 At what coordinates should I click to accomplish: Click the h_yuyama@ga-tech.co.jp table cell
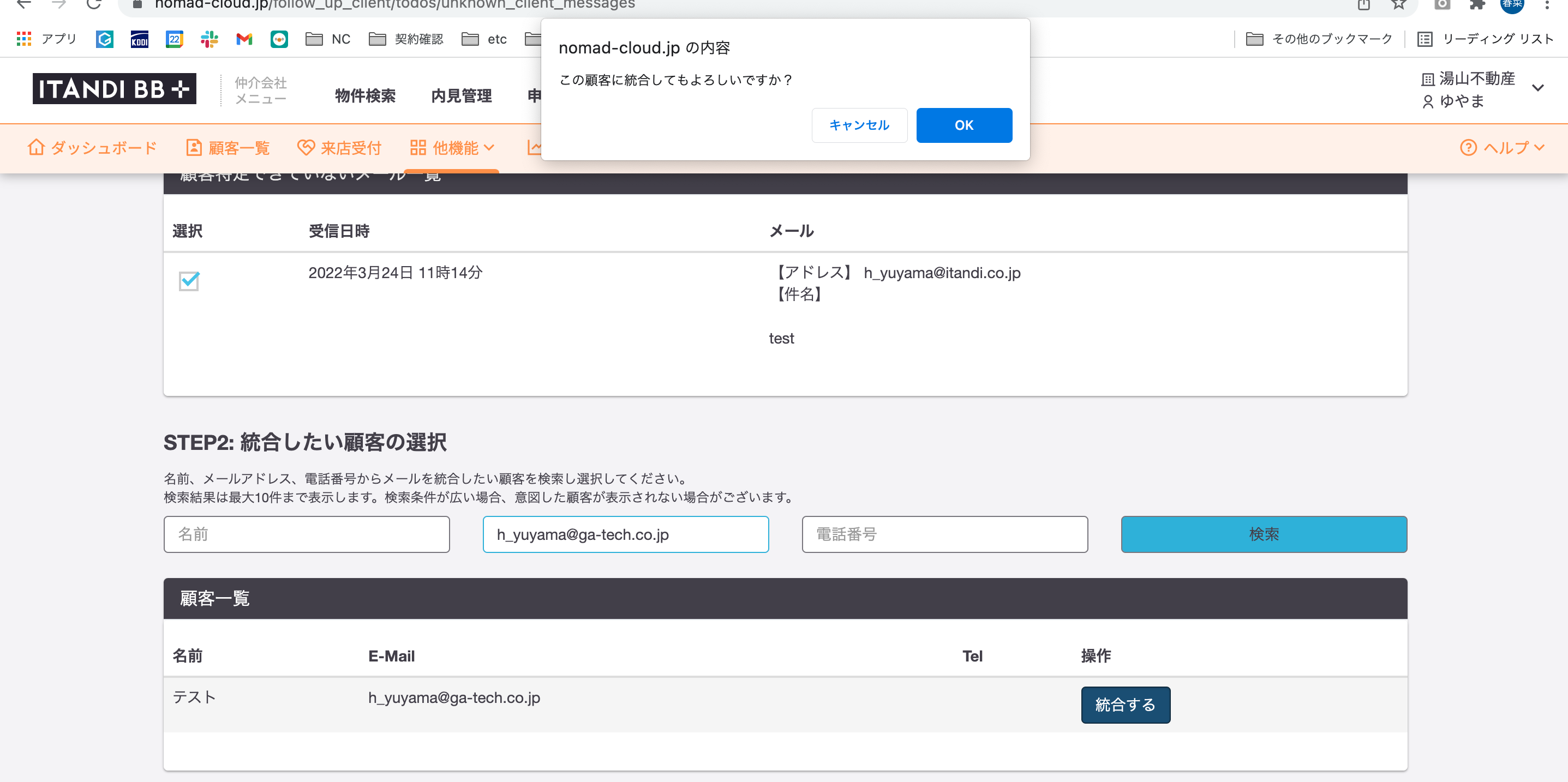pos(454,697)
